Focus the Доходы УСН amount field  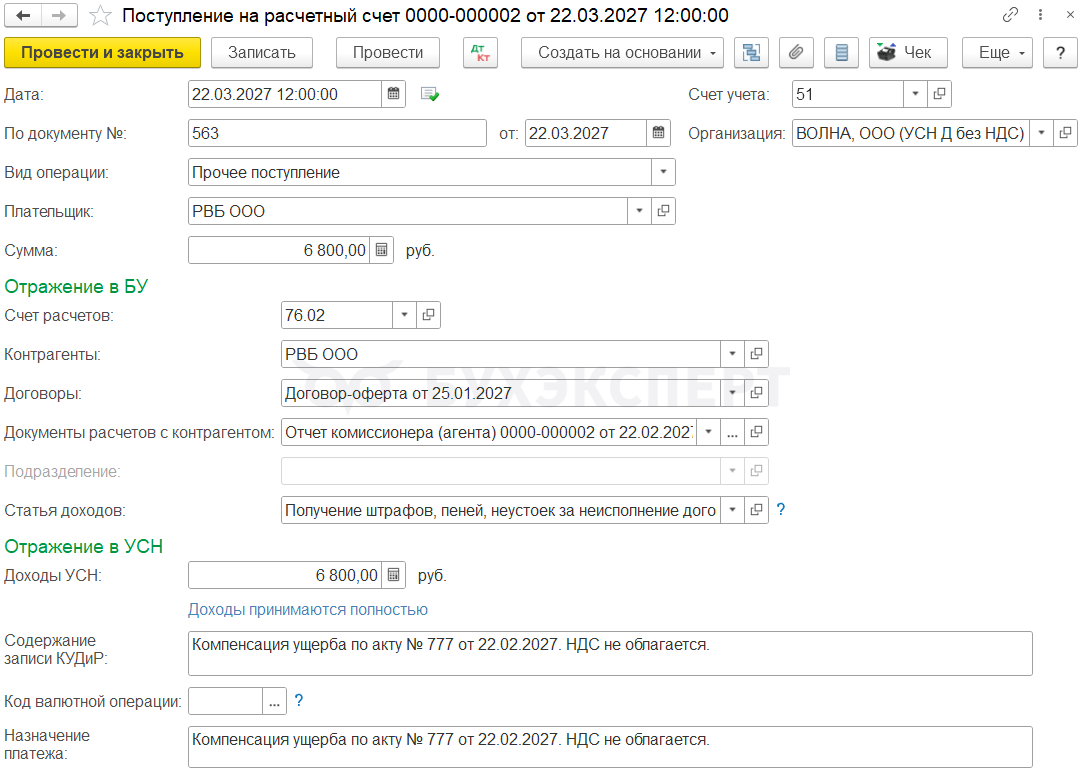284,576
